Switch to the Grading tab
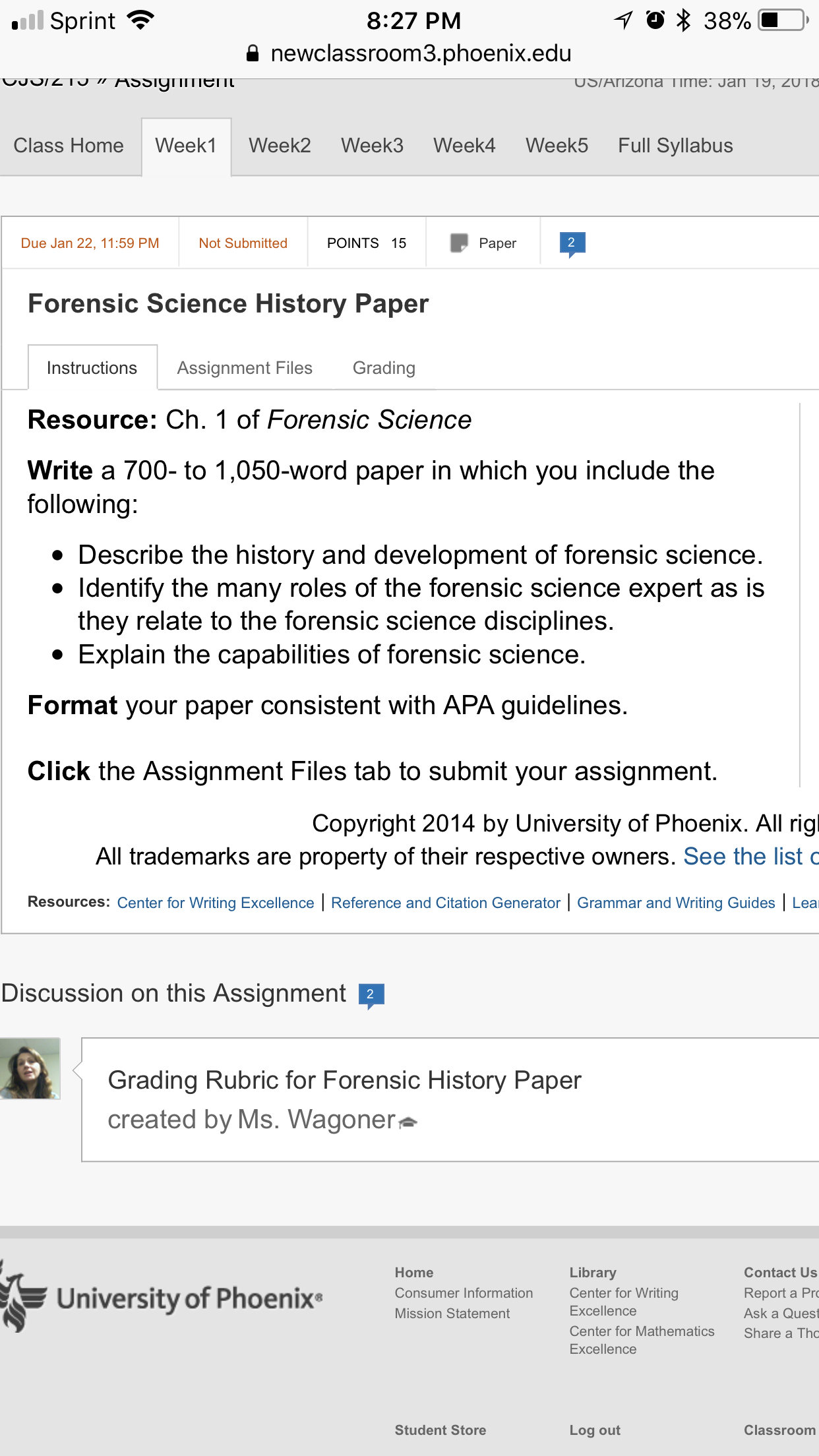 pos(384,368)
